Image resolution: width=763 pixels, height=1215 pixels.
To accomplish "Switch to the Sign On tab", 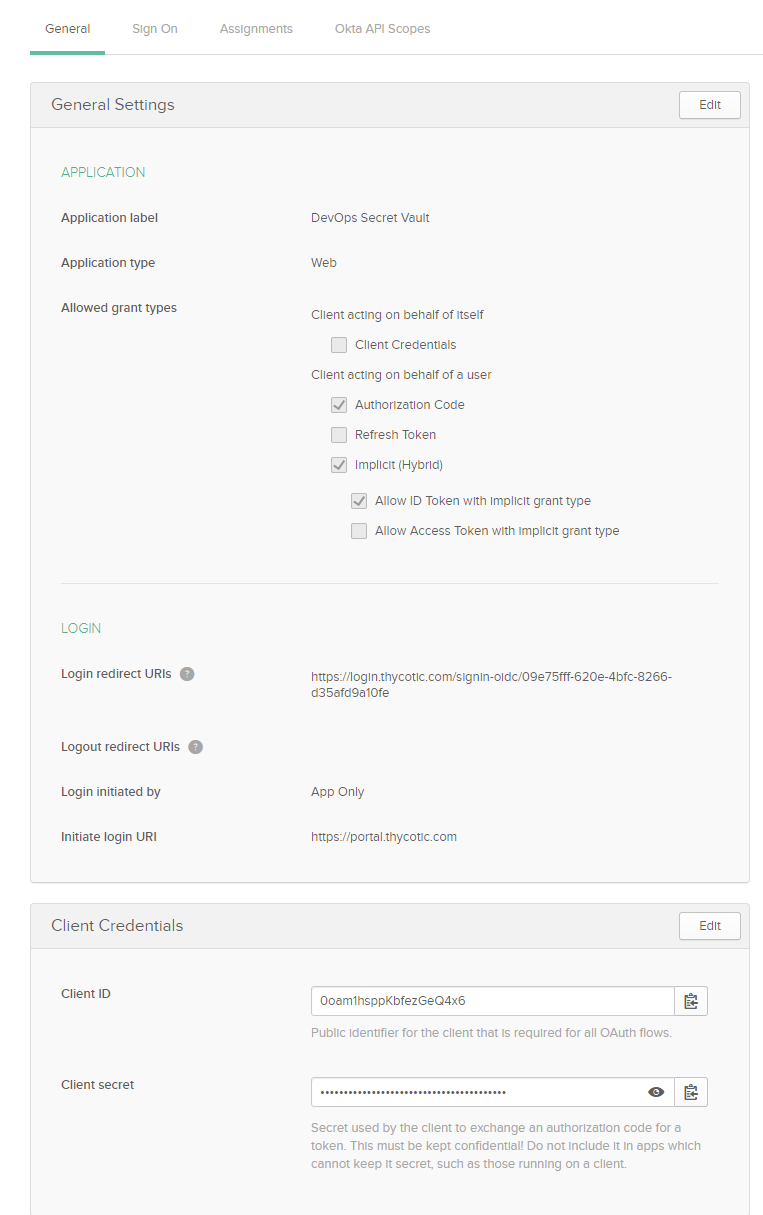I will pos(155,29).
